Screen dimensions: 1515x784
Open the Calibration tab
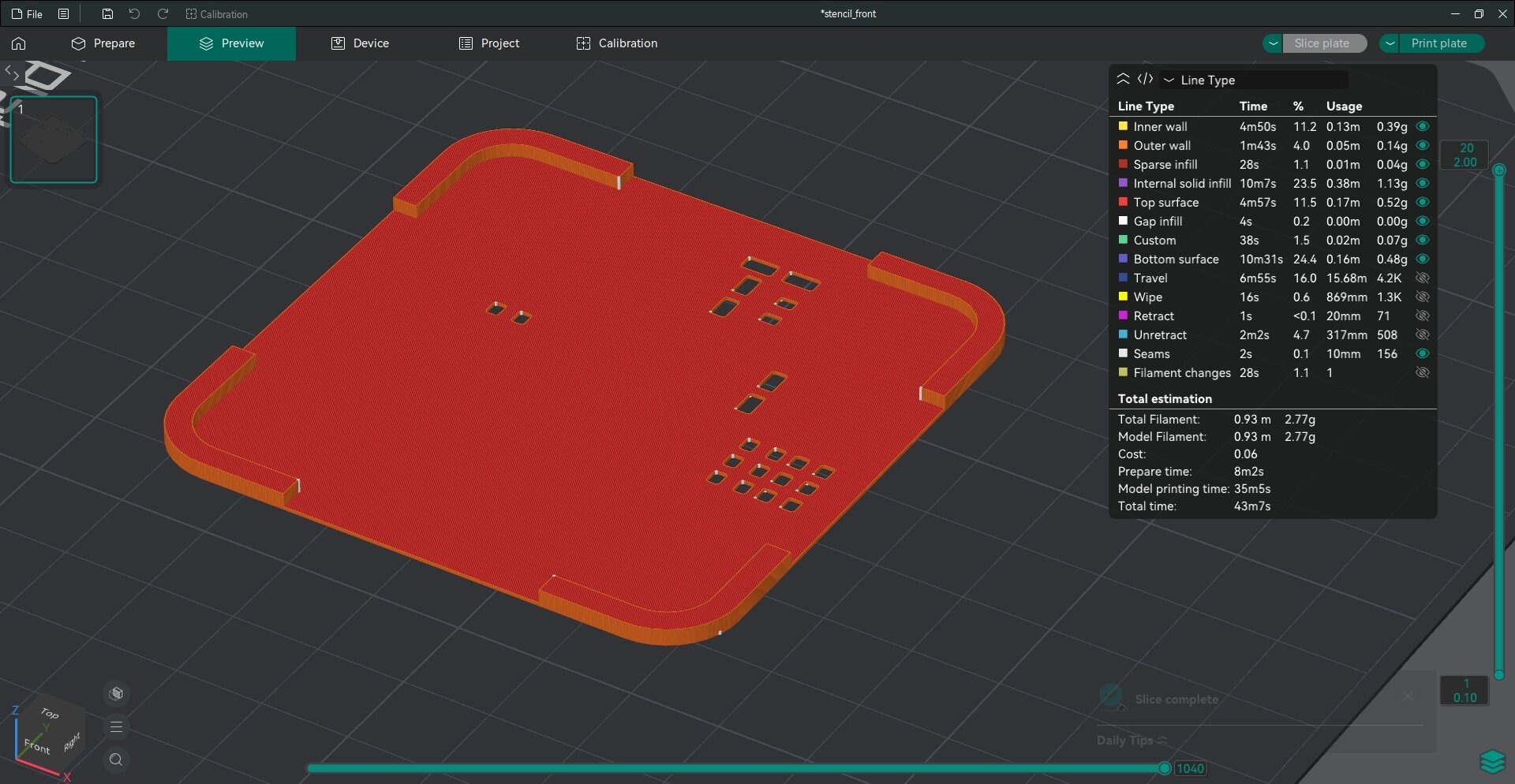(617, 43)
